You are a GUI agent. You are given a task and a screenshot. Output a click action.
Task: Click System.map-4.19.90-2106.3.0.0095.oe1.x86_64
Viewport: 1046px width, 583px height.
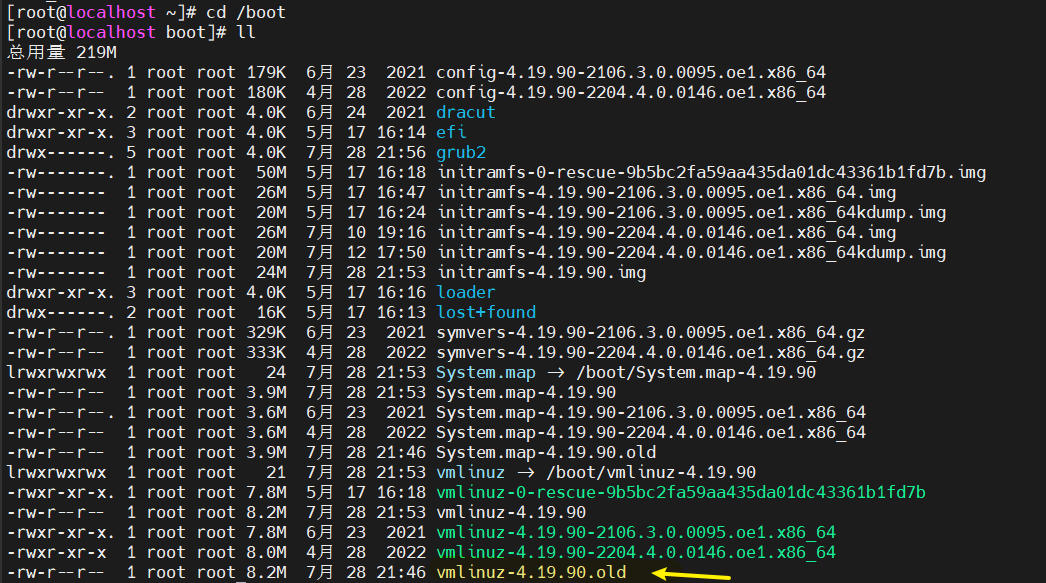(x=651, y=413)
